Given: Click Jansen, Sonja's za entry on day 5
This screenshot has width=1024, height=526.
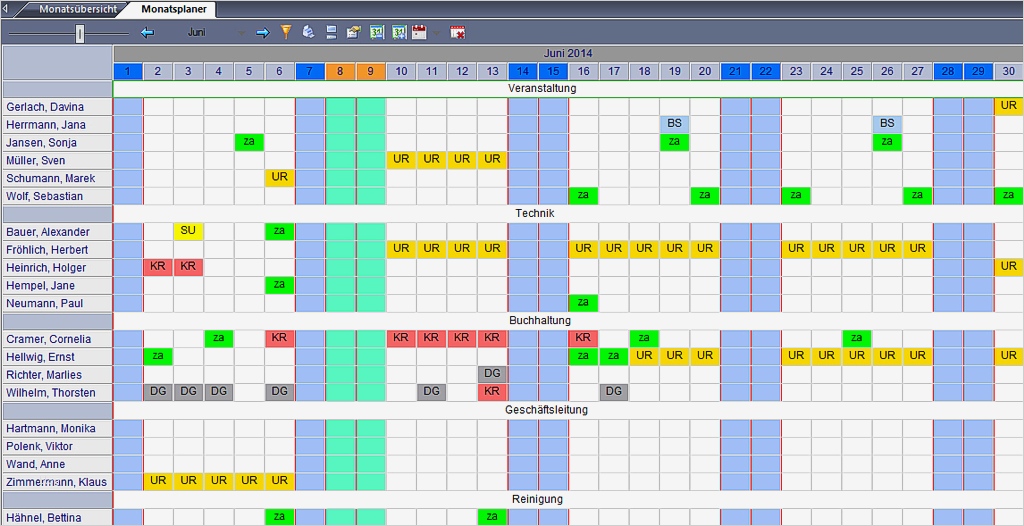Looking at the screenshot, I should pos(249,142).
